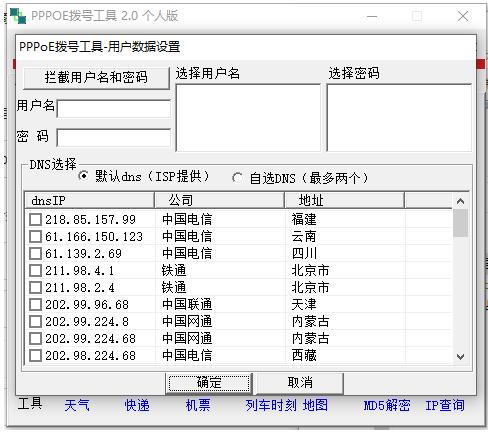This screenshot has height=432, width=488.
Task: Click 四川 address cell
Action: click(x=304, y=254)
